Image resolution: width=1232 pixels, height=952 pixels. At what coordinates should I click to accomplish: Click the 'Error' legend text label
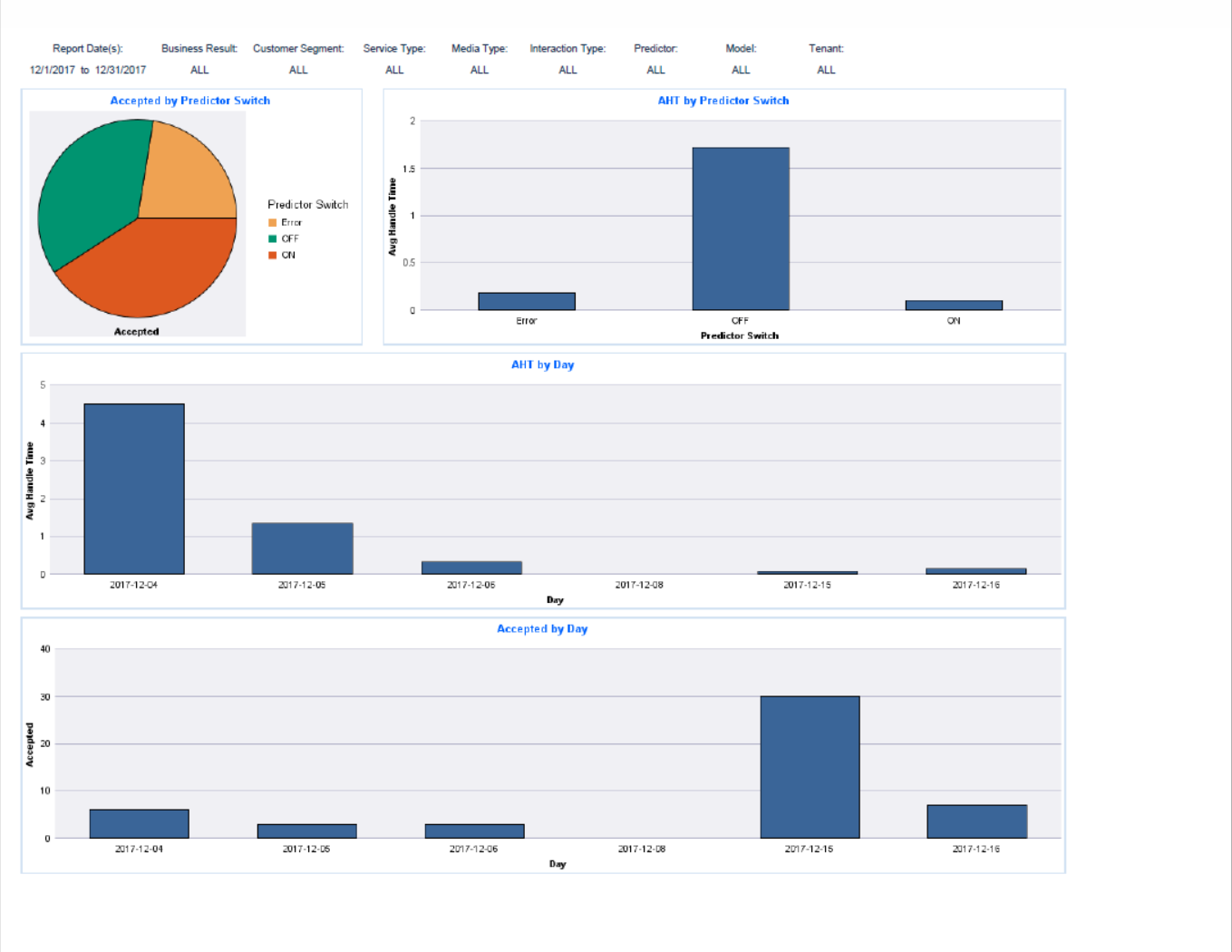[x=291, y=223]
